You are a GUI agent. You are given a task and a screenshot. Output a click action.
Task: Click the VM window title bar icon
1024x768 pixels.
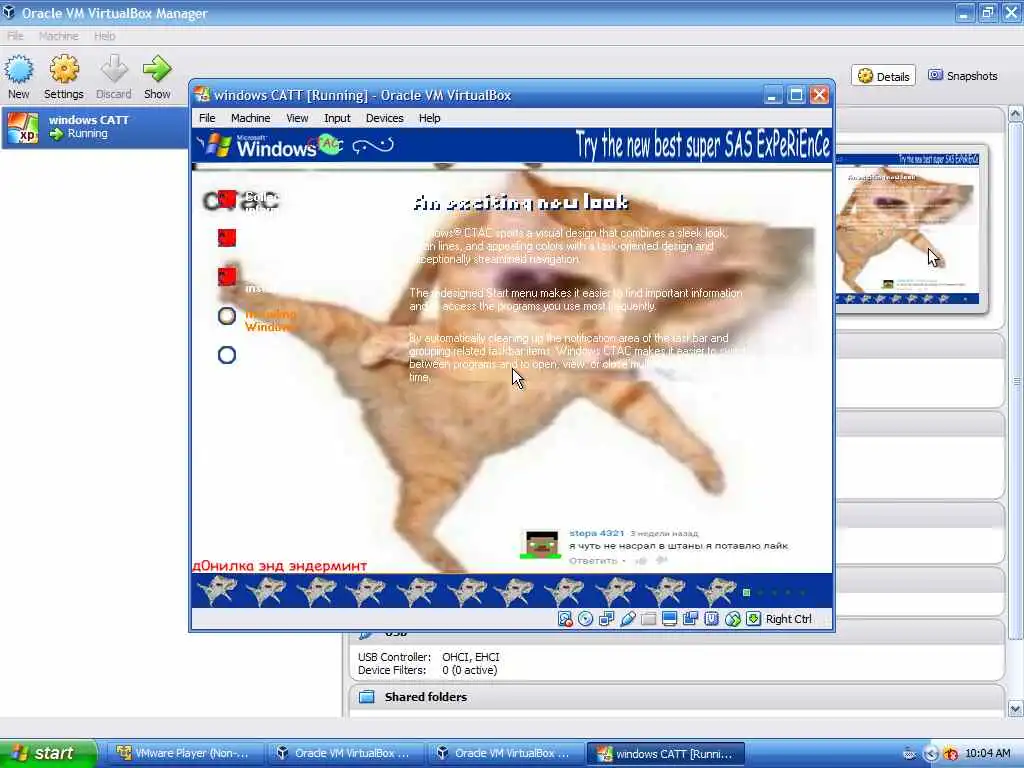click(x=202, y=95)
